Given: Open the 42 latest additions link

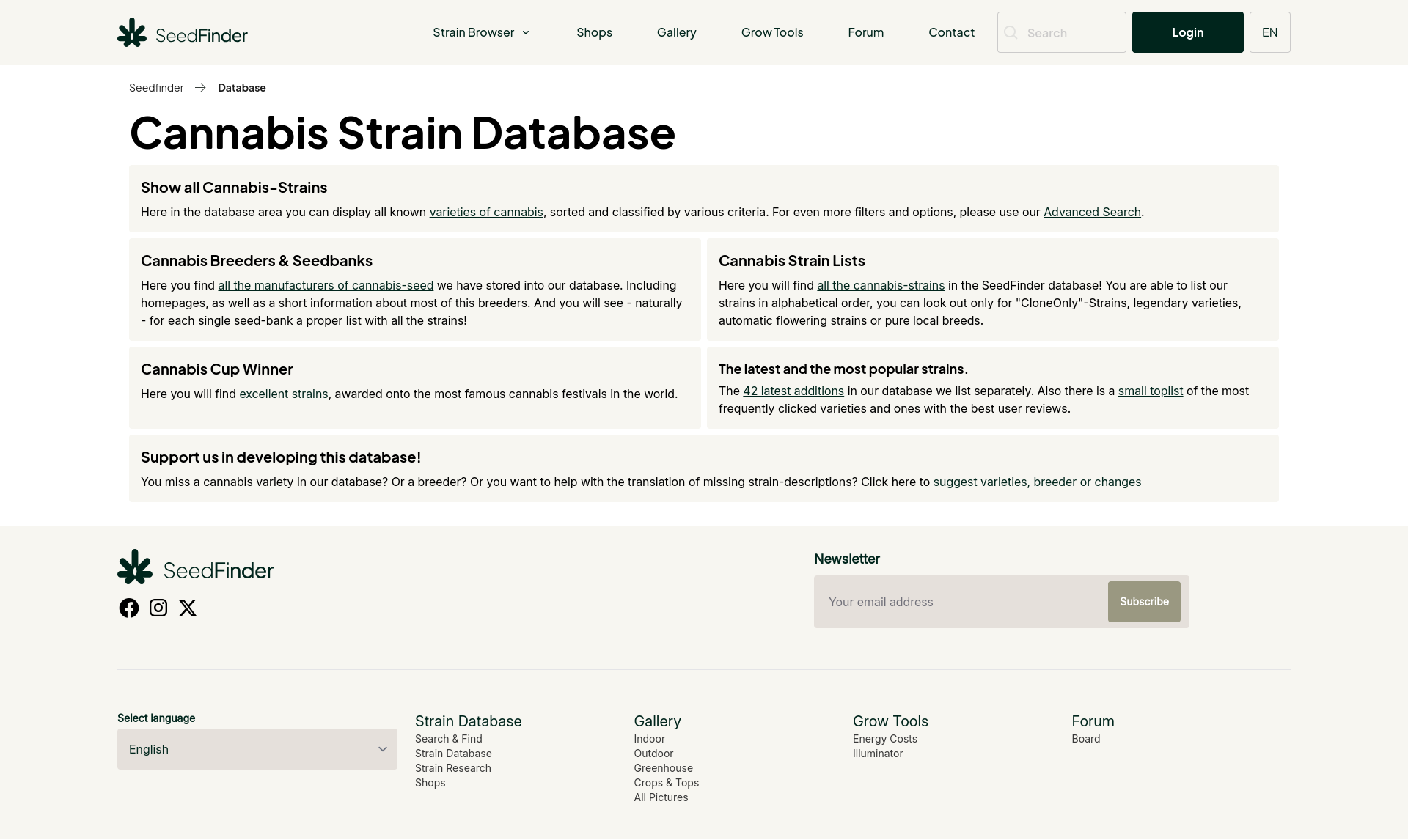Looking at the screenshot, I should 793,391.
